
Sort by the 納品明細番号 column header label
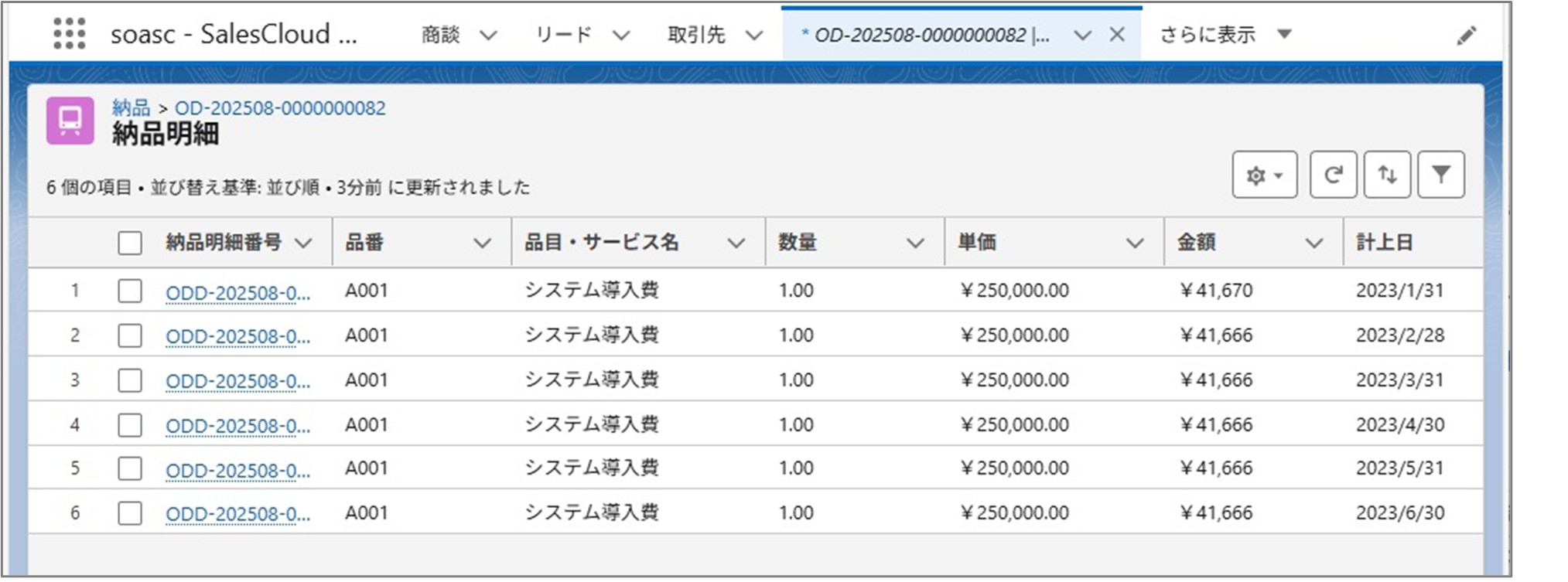(x=224, y=243)
